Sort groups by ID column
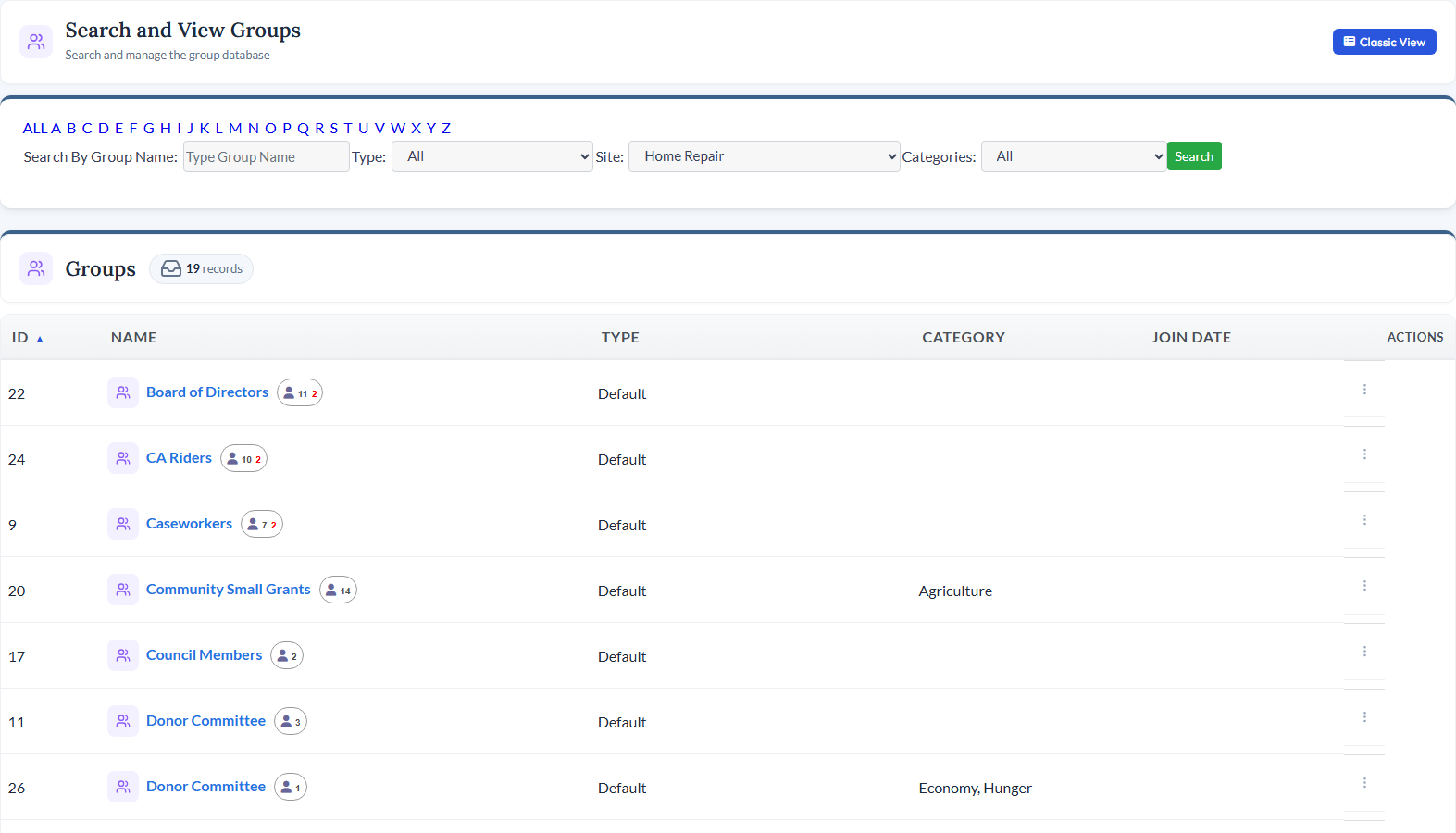The height and width of the screenshot is (833, 1456). tap(27, 338)
